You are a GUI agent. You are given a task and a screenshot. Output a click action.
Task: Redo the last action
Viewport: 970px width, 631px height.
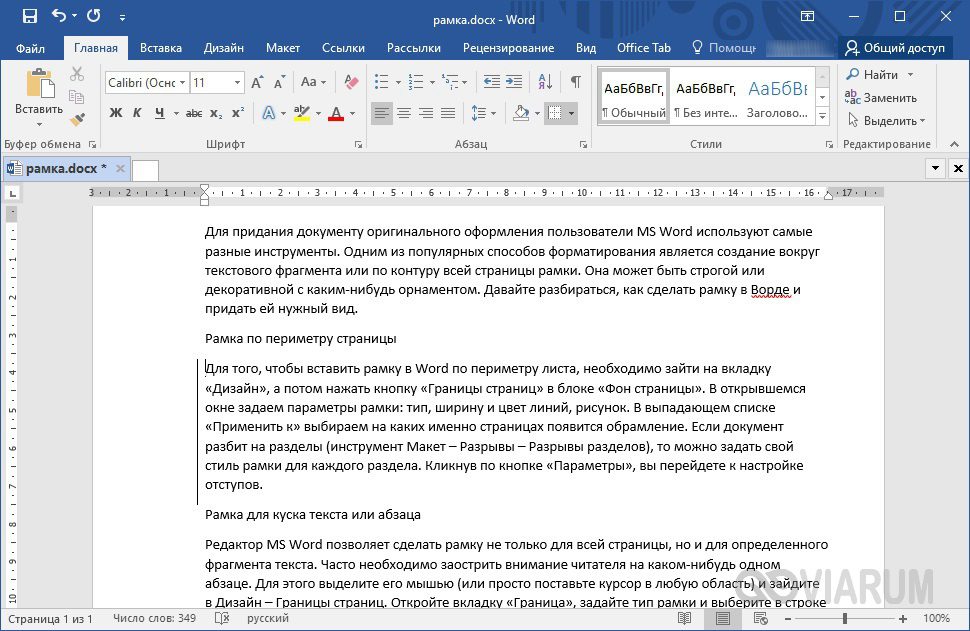93,15
